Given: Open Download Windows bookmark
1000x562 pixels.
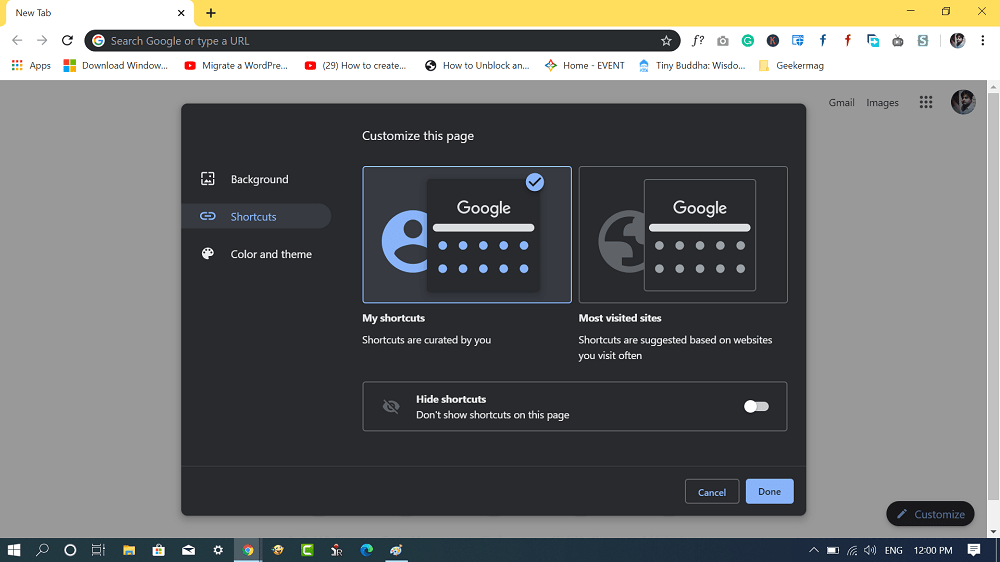Looking at the screenshot, I should tap(116, 65).
